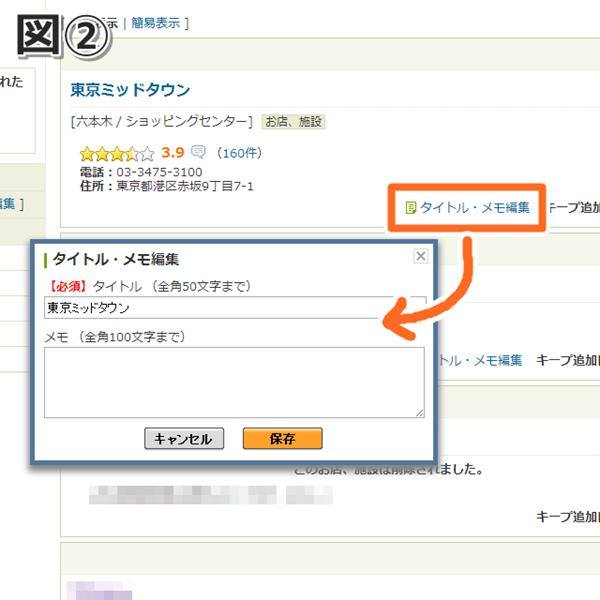
Task: Click the 3.9 rating score
Action: coord(173,153)
